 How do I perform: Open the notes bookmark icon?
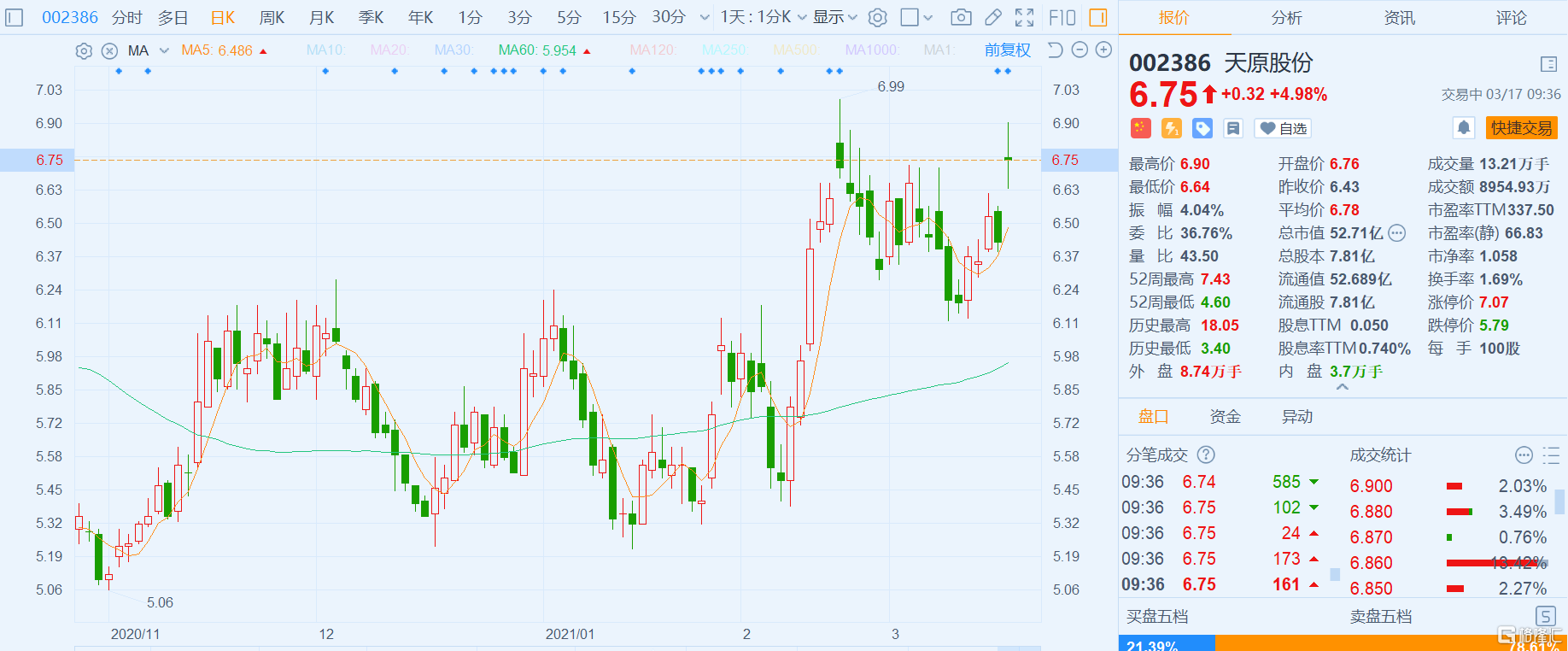(1233, 128)
